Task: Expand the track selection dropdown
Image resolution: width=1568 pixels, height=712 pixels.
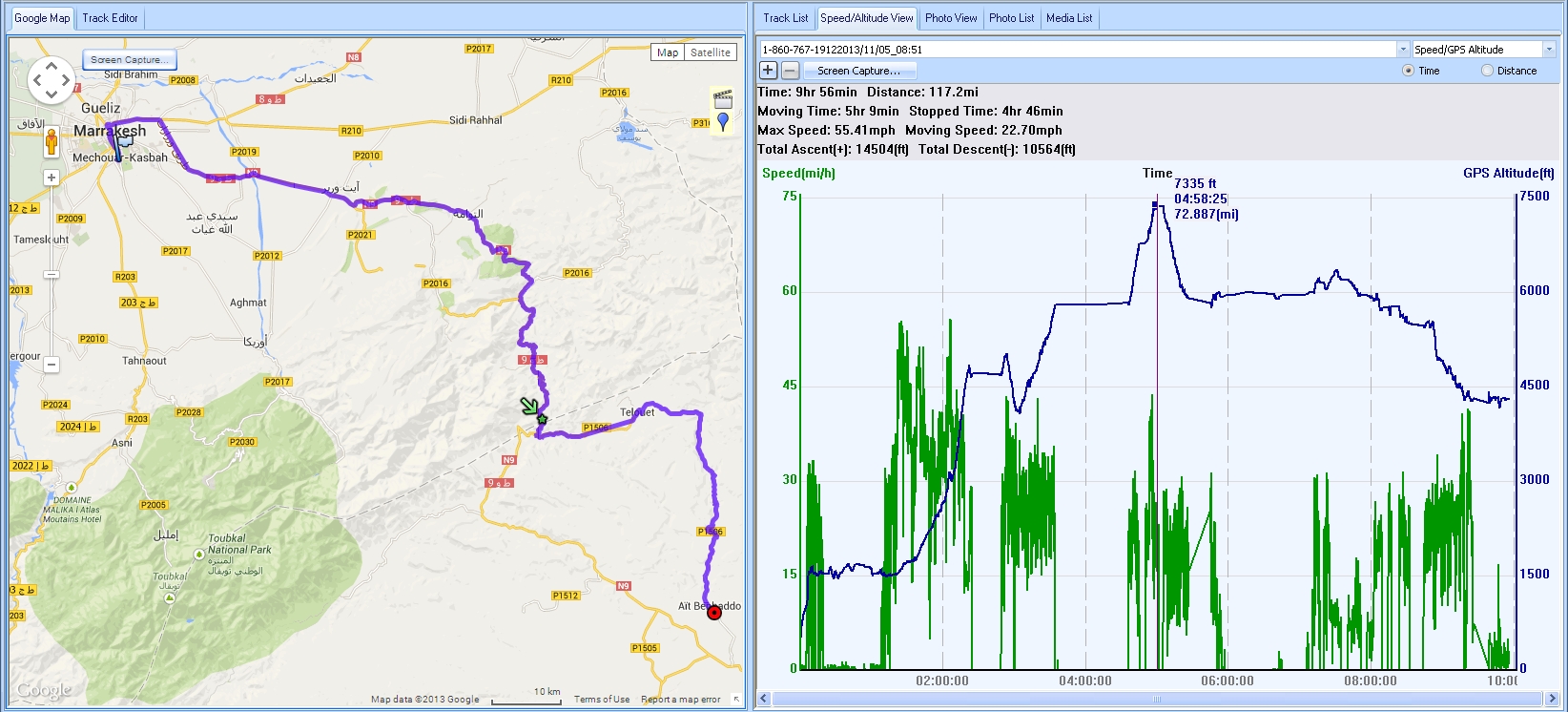Action: tap(1402, 50)
